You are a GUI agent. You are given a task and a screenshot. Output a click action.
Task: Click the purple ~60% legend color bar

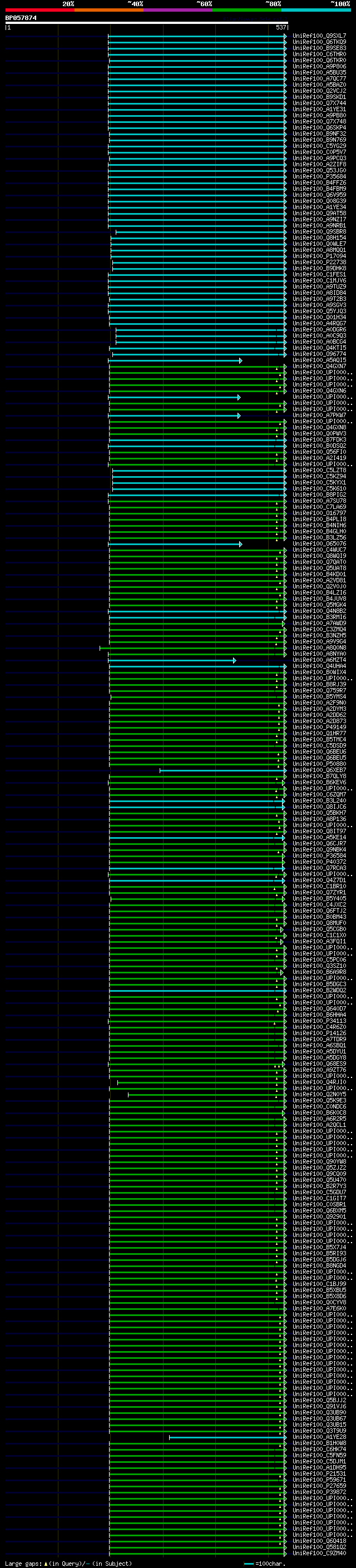(x=177, y=10)
